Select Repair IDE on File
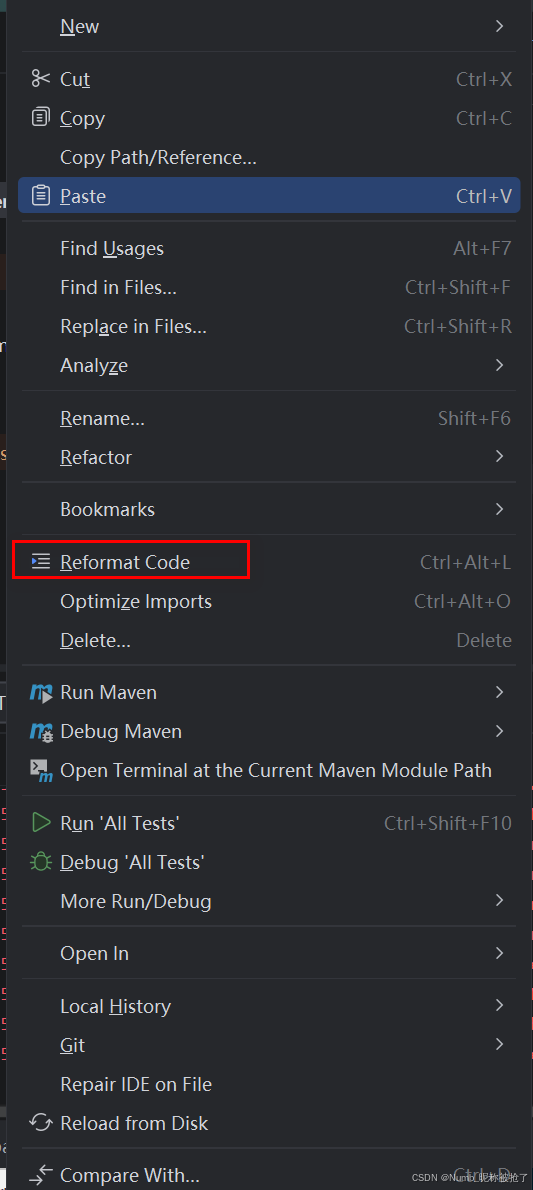533x1190 pixels. coord(270,1084)
